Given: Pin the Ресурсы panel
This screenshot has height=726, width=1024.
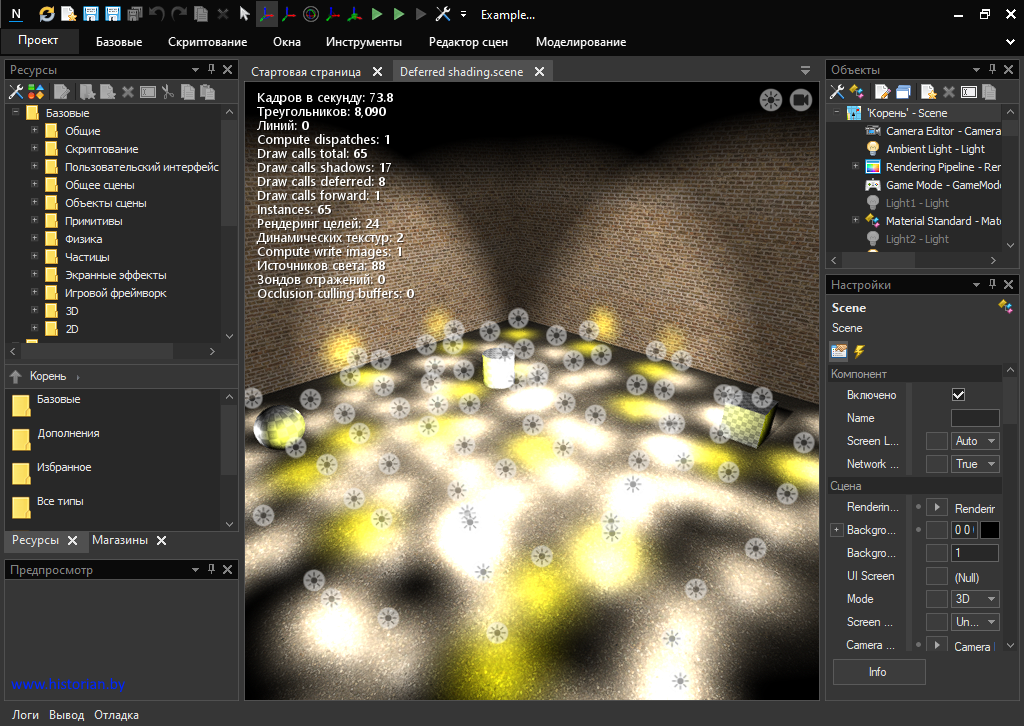Looking at the screenshot, I should click(x=211, y=70).
